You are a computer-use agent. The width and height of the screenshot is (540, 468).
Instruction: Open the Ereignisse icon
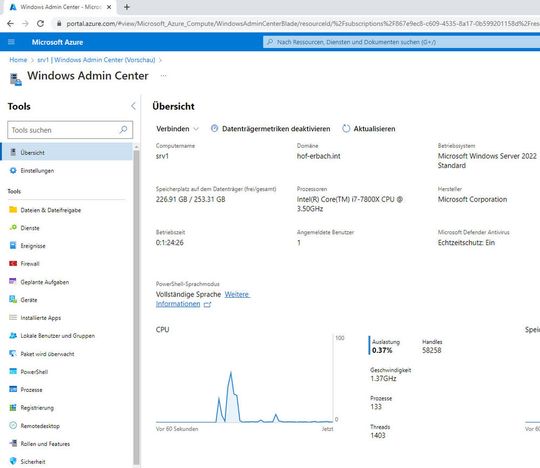pyautogui.click(x=13, y=246)
